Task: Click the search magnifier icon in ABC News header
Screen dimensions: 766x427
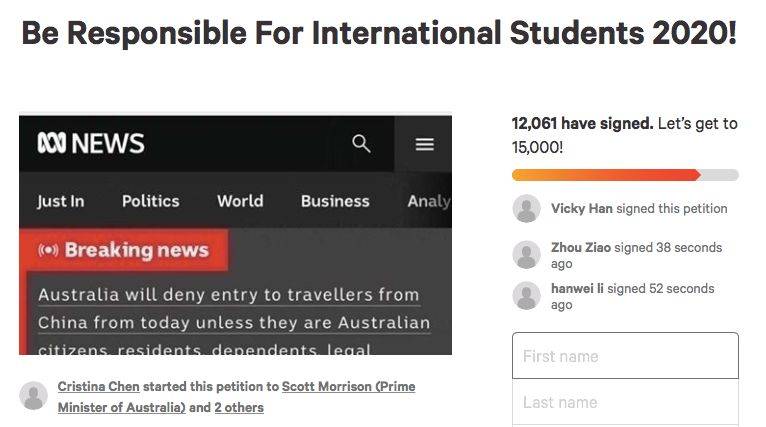Action: (x=361, y=144)
